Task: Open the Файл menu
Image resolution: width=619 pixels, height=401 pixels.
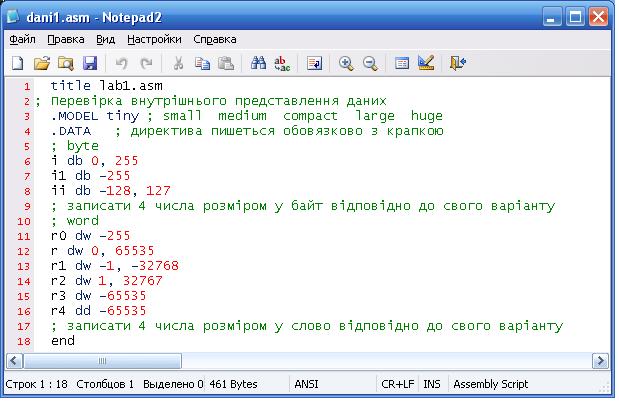Action: pyautogui.click(x=22, y=39)
